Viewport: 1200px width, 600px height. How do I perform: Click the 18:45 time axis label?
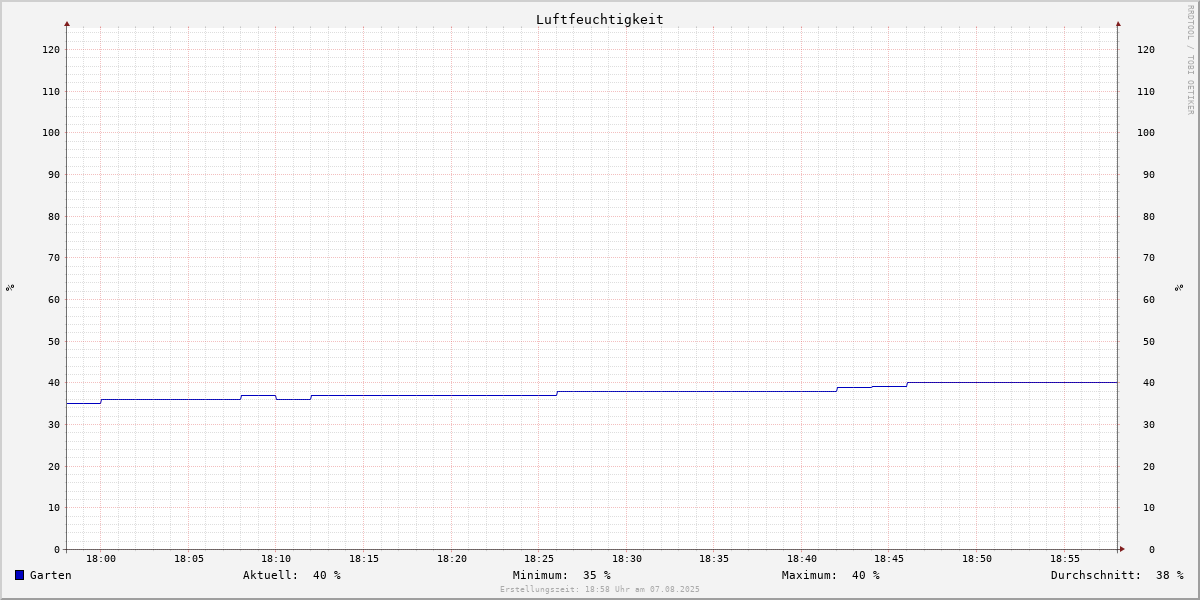(x=890, y=558)
